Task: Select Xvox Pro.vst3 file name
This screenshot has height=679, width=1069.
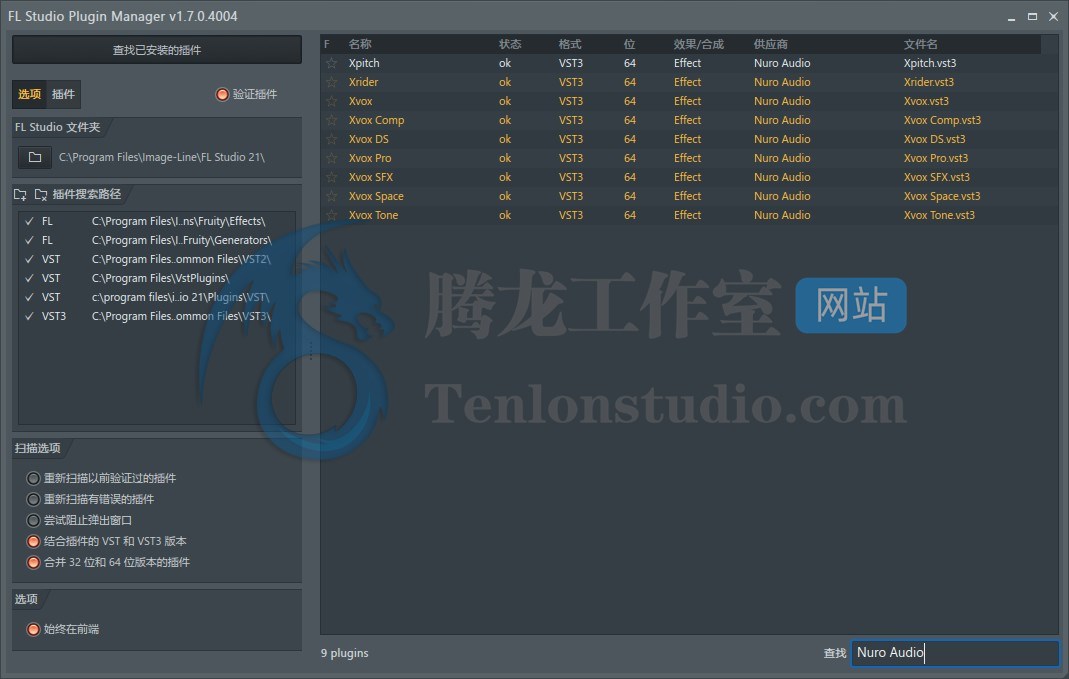Action: [936, 158]
